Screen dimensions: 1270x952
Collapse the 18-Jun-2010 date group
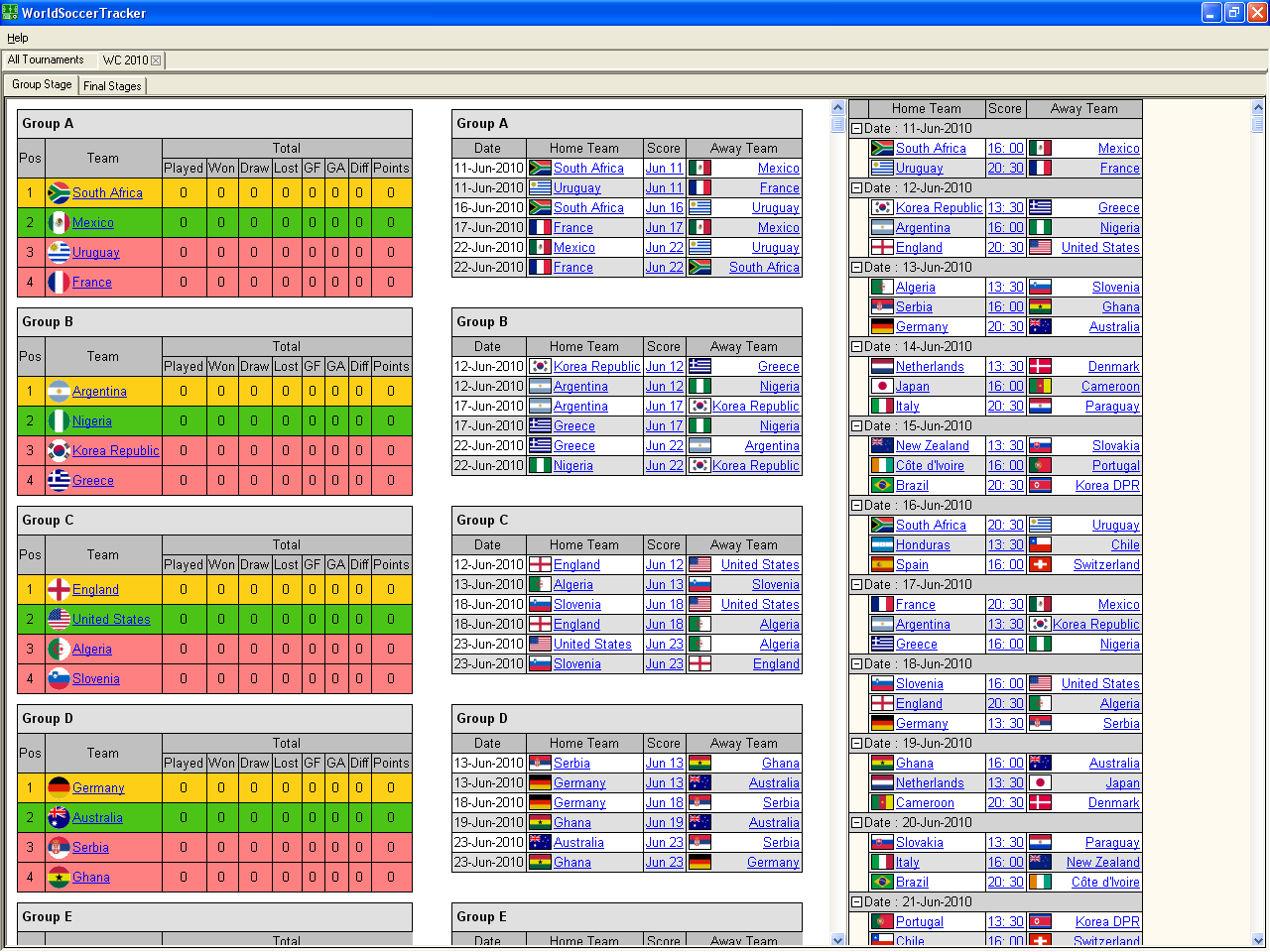tap(855, 663)
